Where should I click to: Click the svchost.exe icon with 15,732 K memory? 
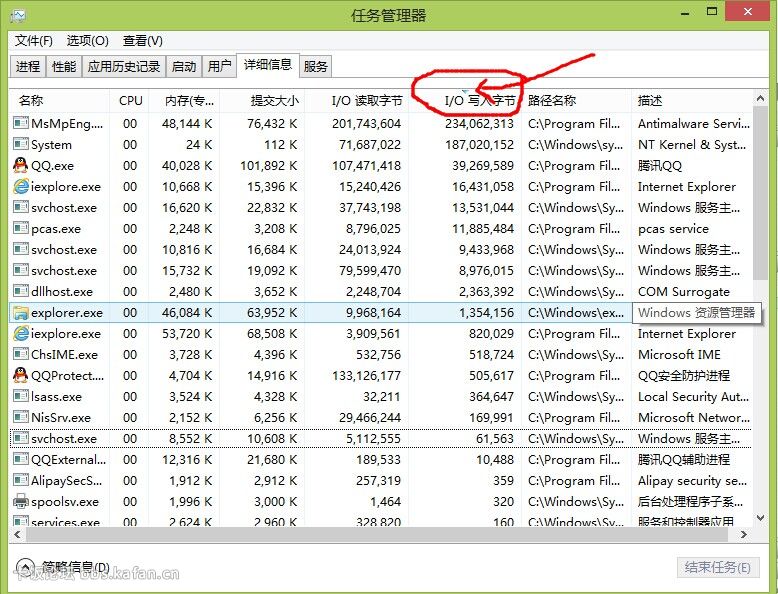click(x=21, y=270)
